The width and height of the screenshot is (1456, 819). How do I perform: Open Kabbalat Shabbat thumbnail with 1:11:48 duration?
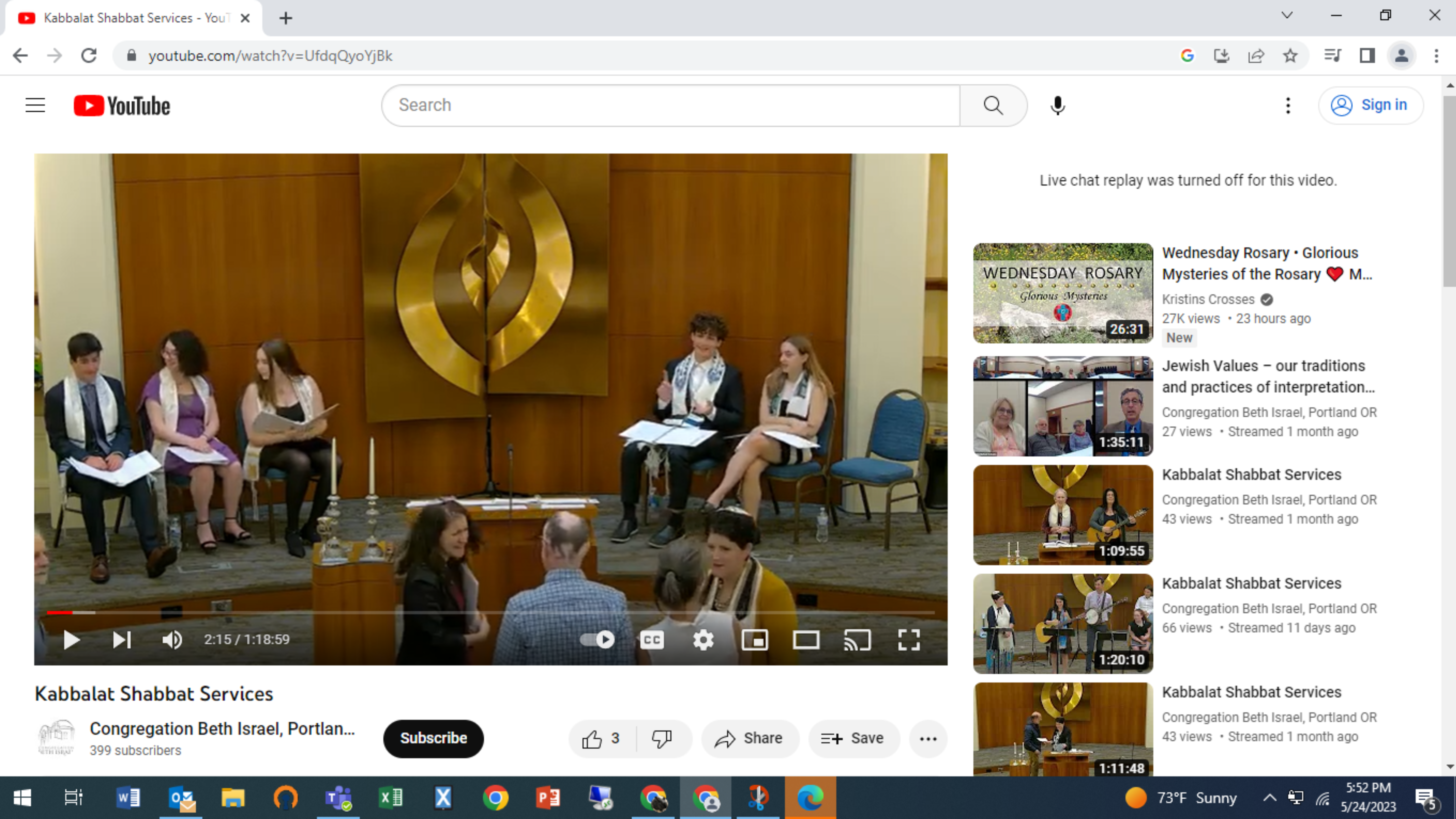click(1063, 729)
